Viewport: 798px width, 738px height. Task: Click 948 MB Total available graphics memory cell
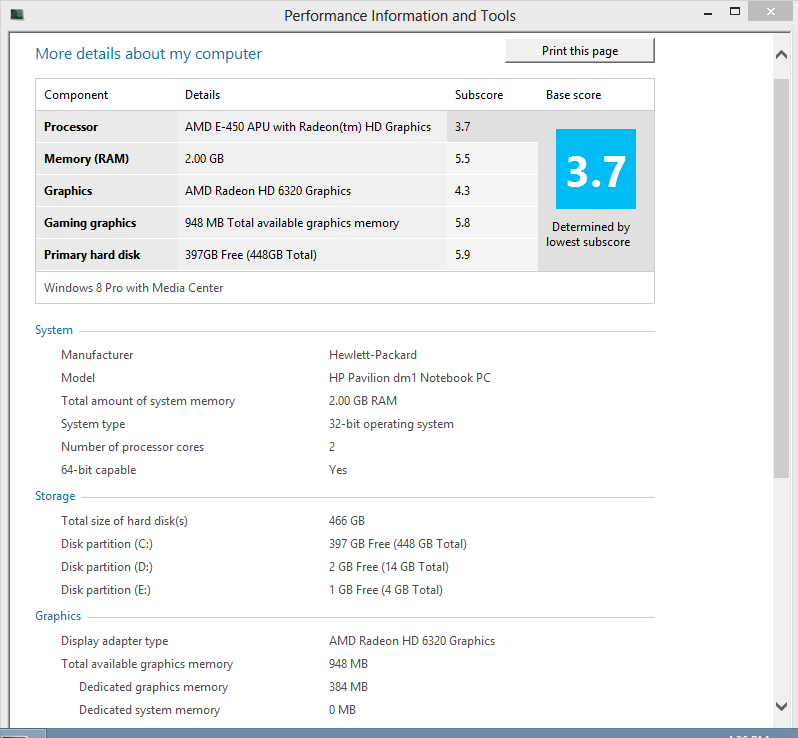coord(292,223)
